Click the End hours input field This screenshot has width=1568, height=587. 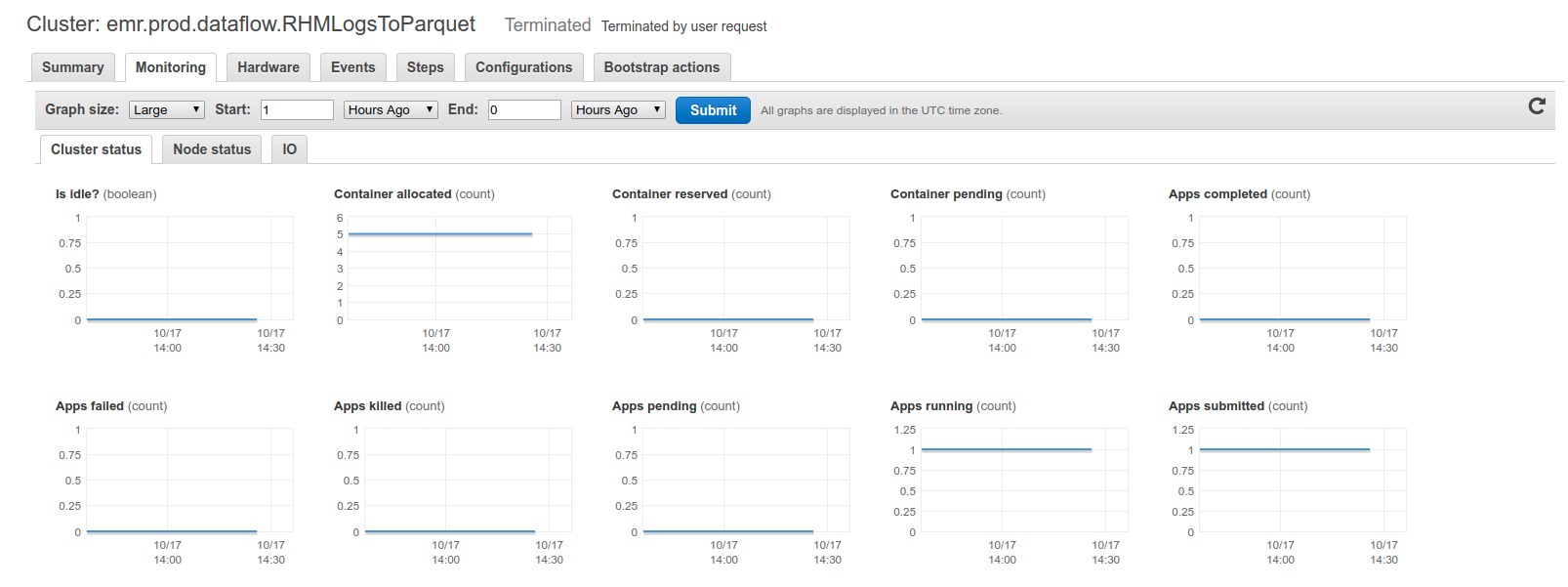(524, 110)
